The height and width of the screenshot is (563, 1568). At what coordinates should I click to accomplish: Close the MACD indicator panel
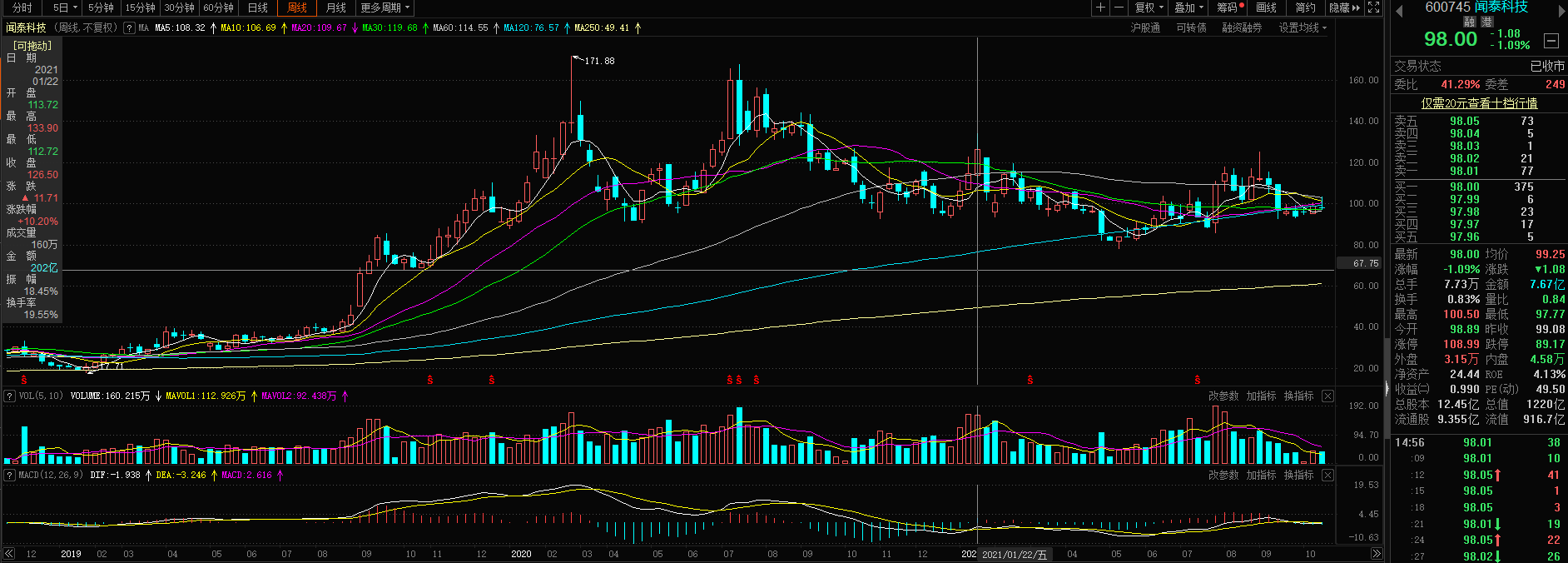[1327, 475]
